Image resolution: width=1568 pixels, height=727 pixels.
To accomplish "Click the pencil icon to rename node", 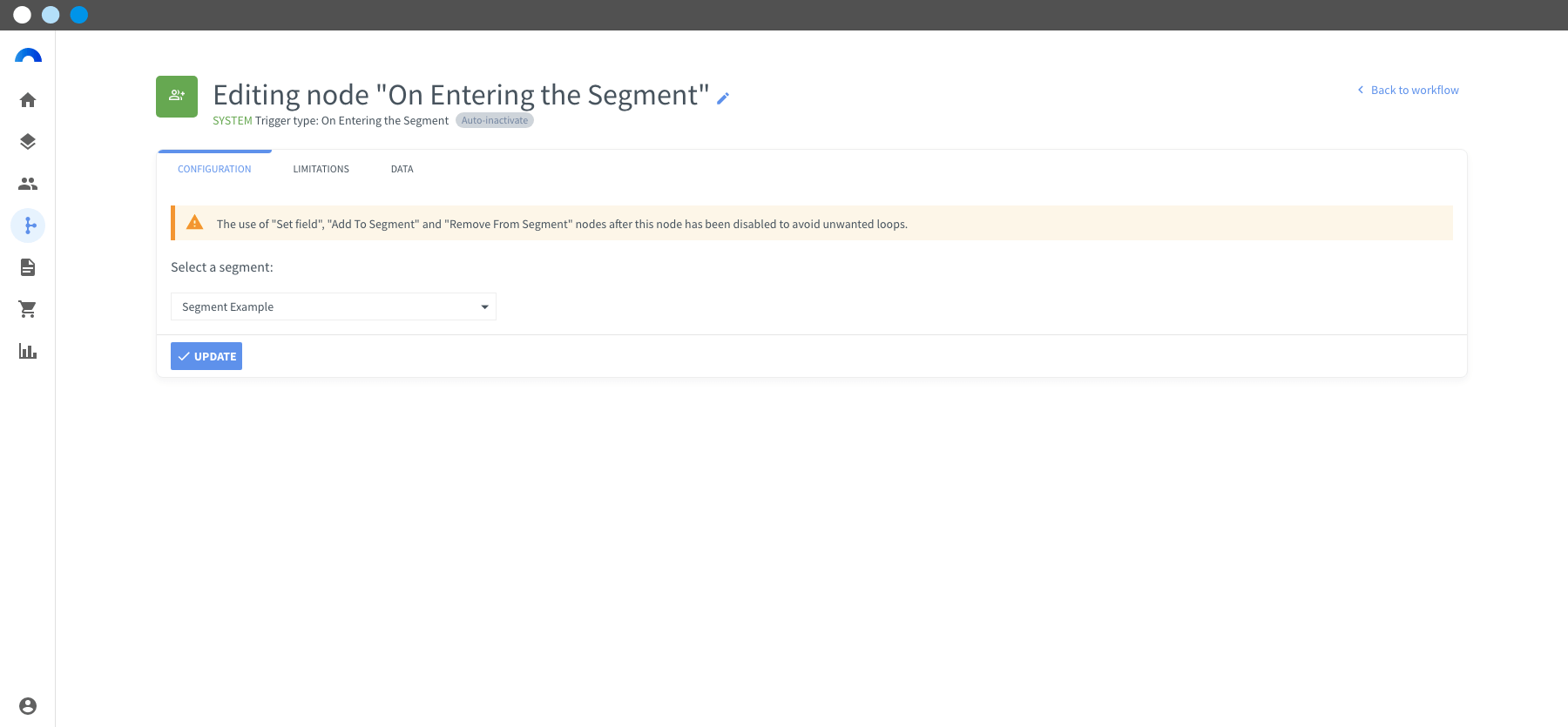I will [723, 98].
